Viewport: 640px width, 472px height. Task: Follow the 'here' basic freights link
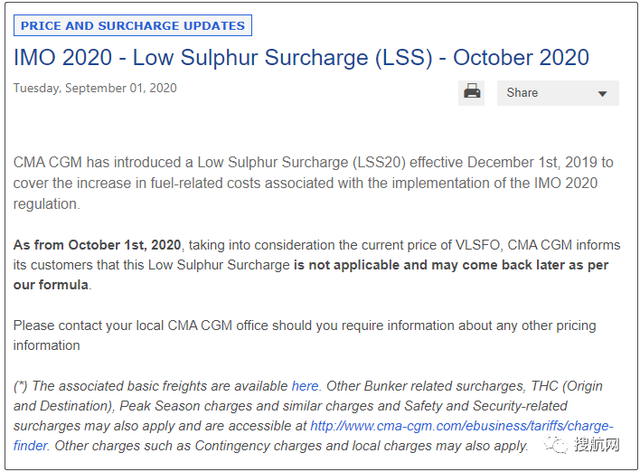click(x=305, y=386)
